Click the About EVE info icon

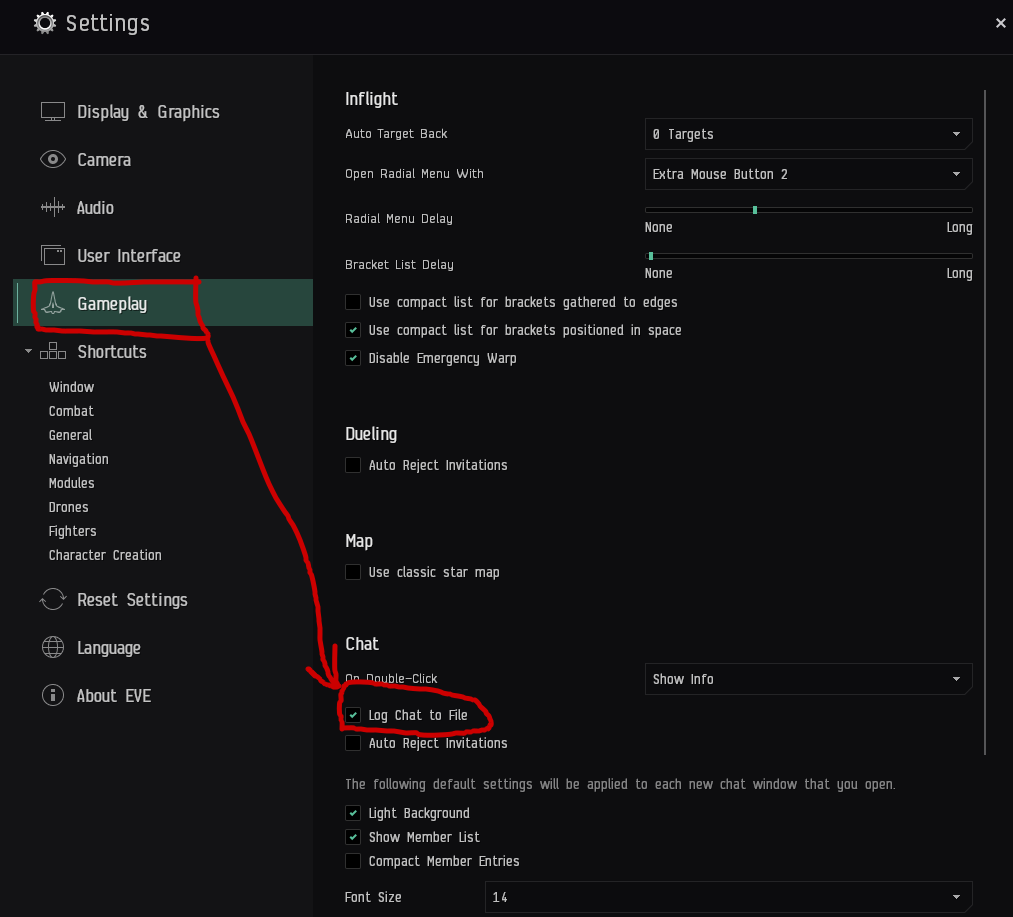(x=53, y=696)
